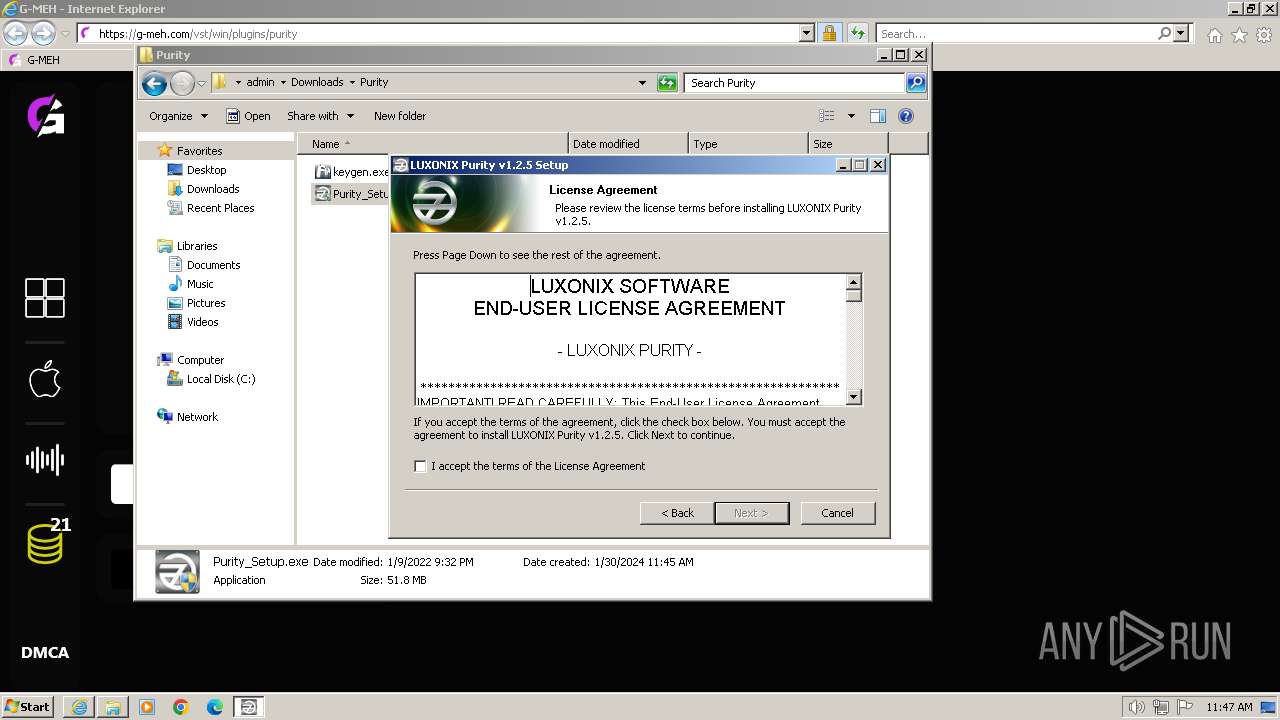This screenshot has width=1280, height=720.
Task: Click Windows grid icon in website sidebar
Action: (45, 298)
